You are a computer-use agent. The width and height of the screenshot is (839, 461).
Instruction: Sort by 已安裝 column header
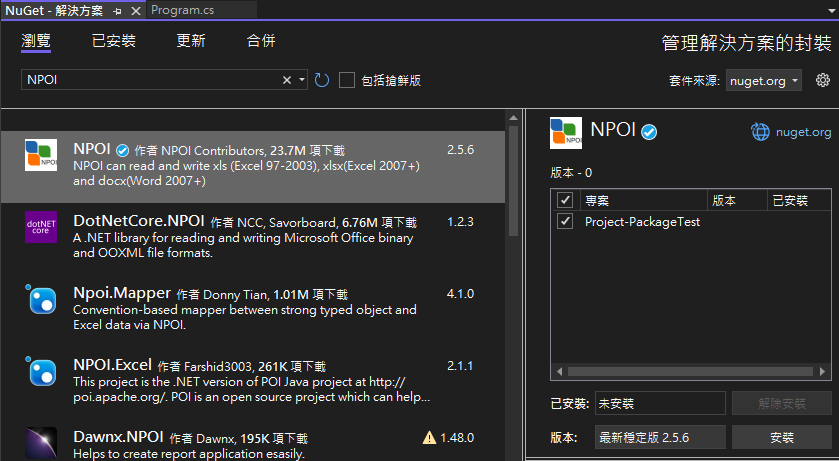pyautogui.click(x=799, y=200)
